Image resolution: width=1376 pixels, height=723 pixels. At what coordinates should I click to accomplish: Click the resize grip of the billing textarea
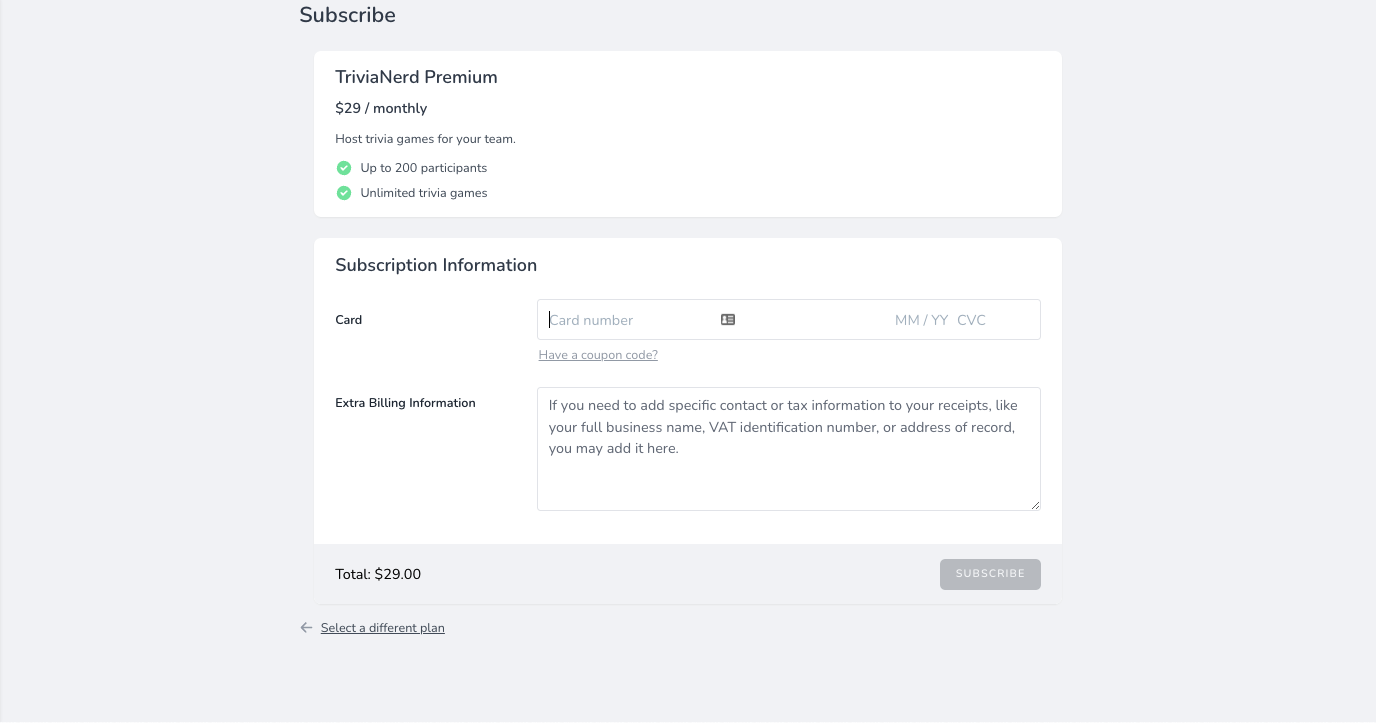tap(1035, 505)
